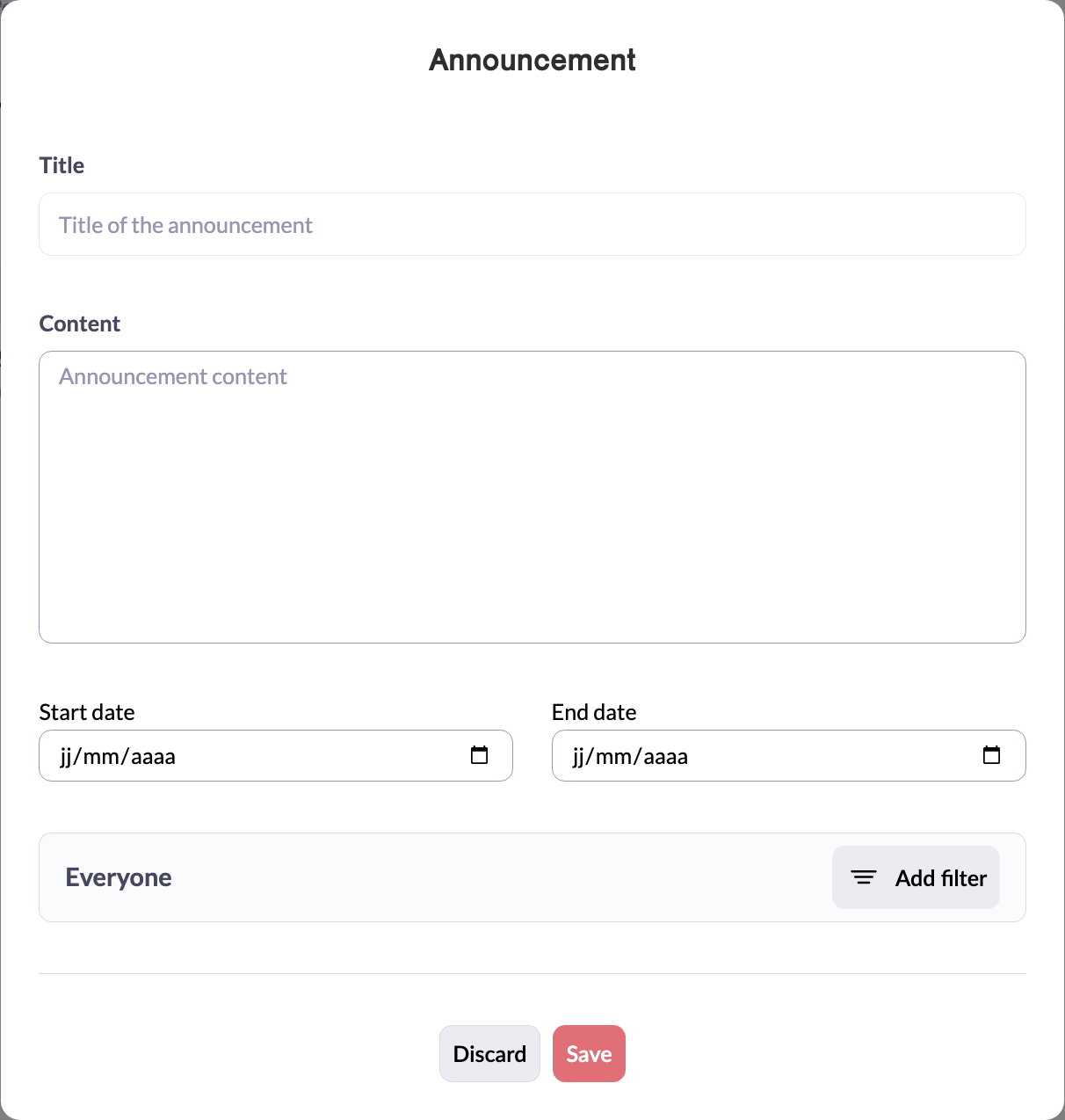1065x1120 pixels.
Task: Click the Announcement dialog heading
Action: 532,60
